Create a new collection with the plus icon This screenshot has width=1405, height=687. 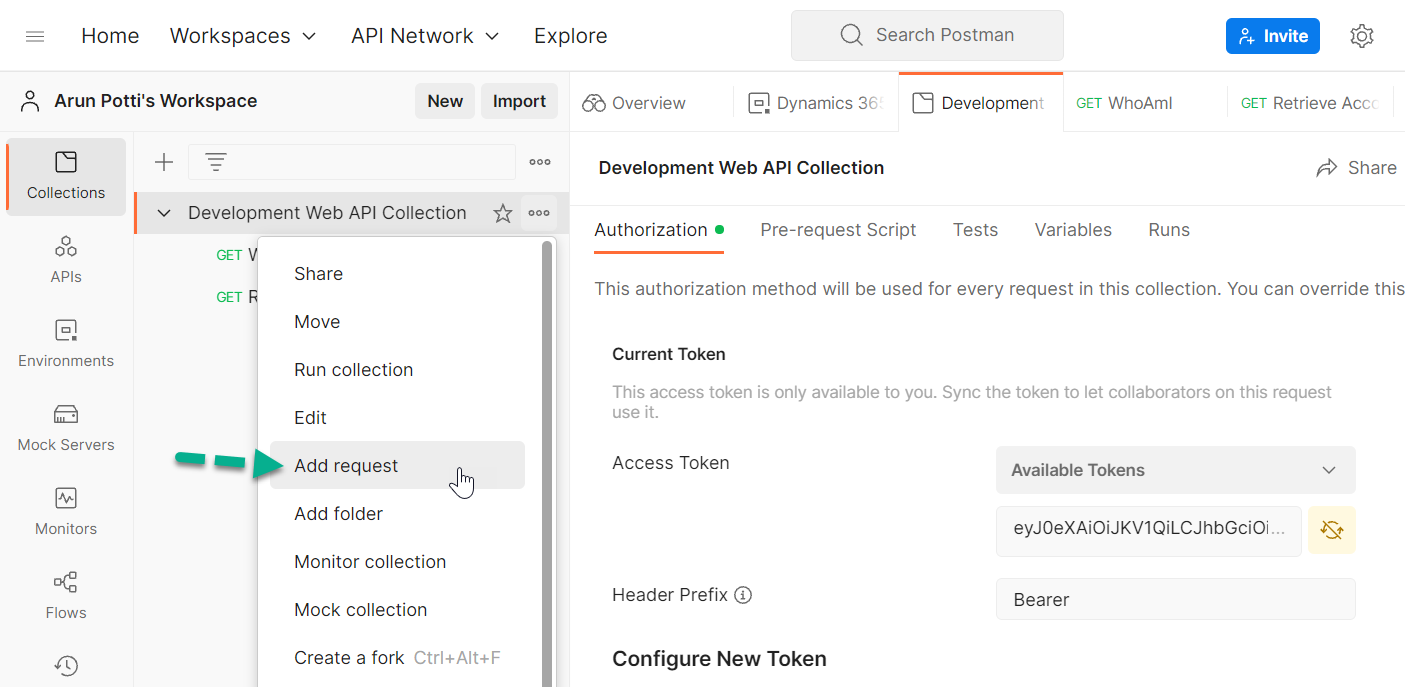(163, 161)
